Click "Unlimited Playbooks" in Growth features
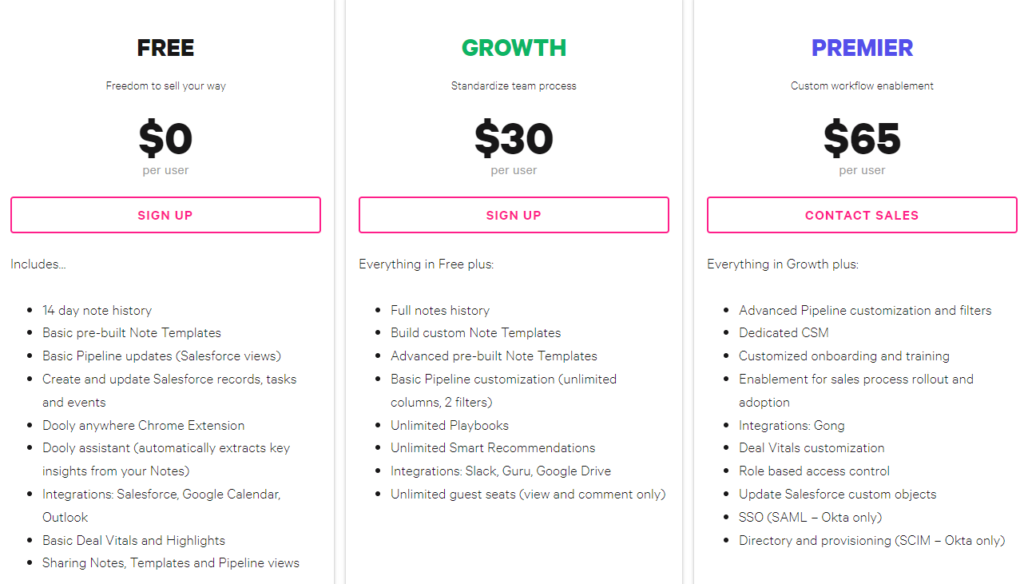The width and height of the screenshot is (1024, 584). point(449,425)
